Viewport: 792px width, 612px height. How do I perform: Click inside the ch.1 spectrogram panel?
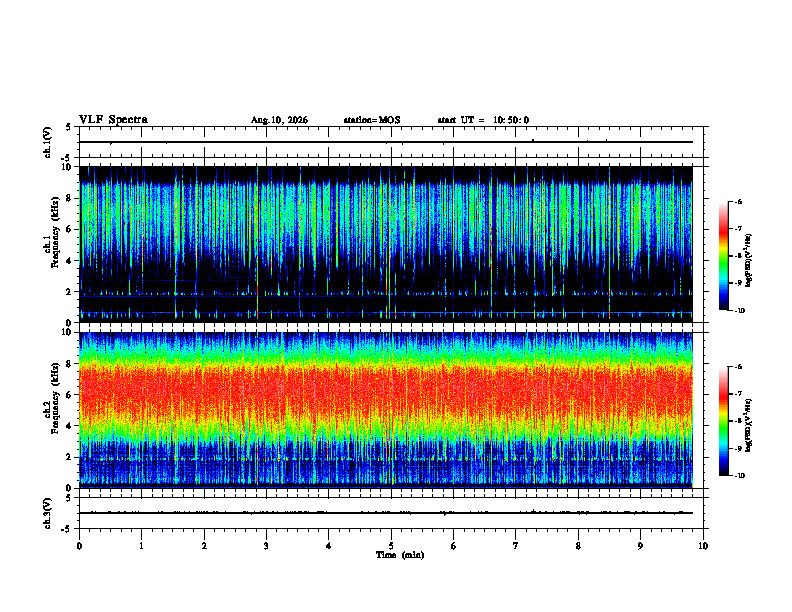coord(386,244)
